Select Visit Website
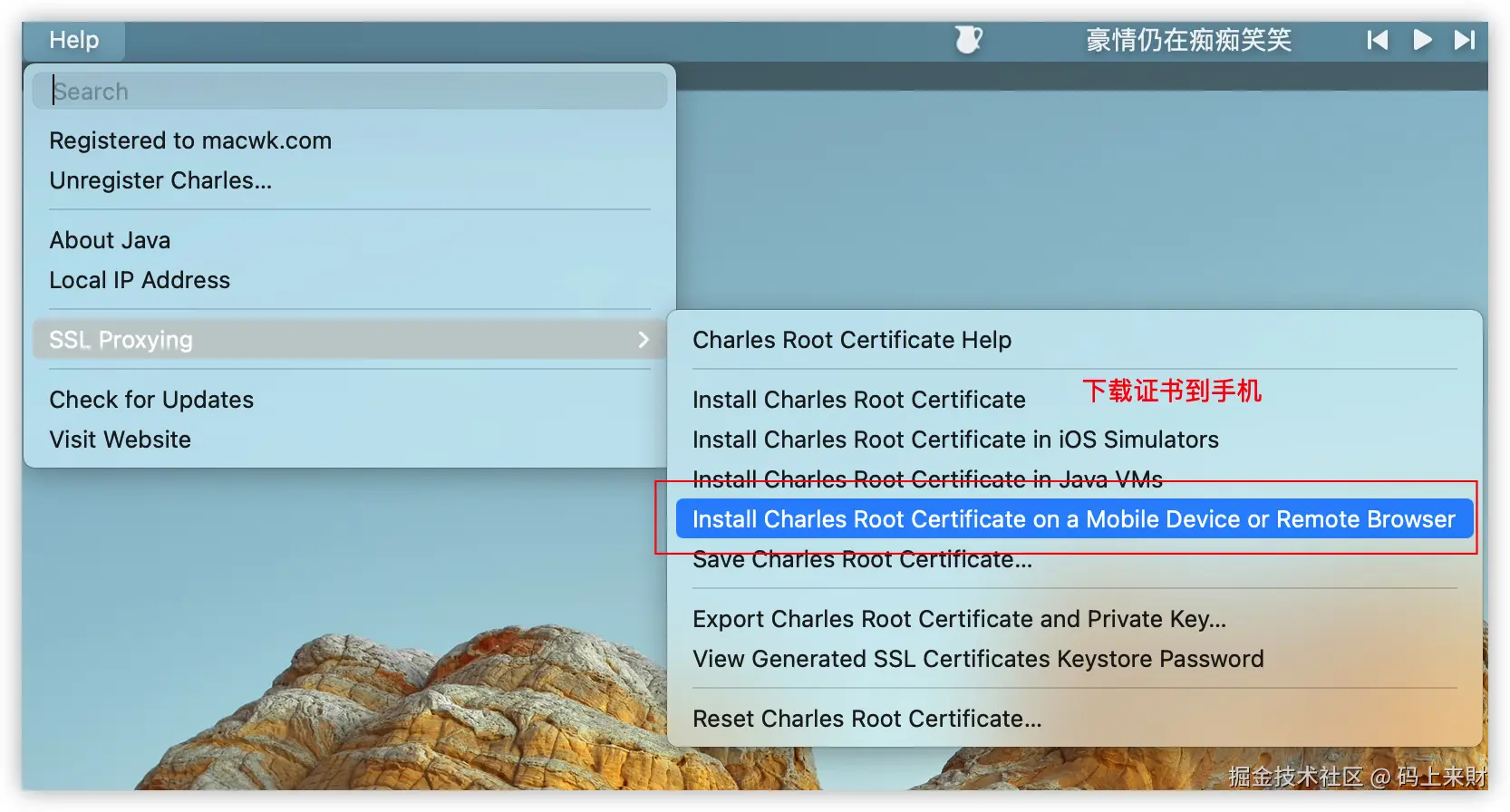The image size is (1510, 812). (x=120, y=440)
